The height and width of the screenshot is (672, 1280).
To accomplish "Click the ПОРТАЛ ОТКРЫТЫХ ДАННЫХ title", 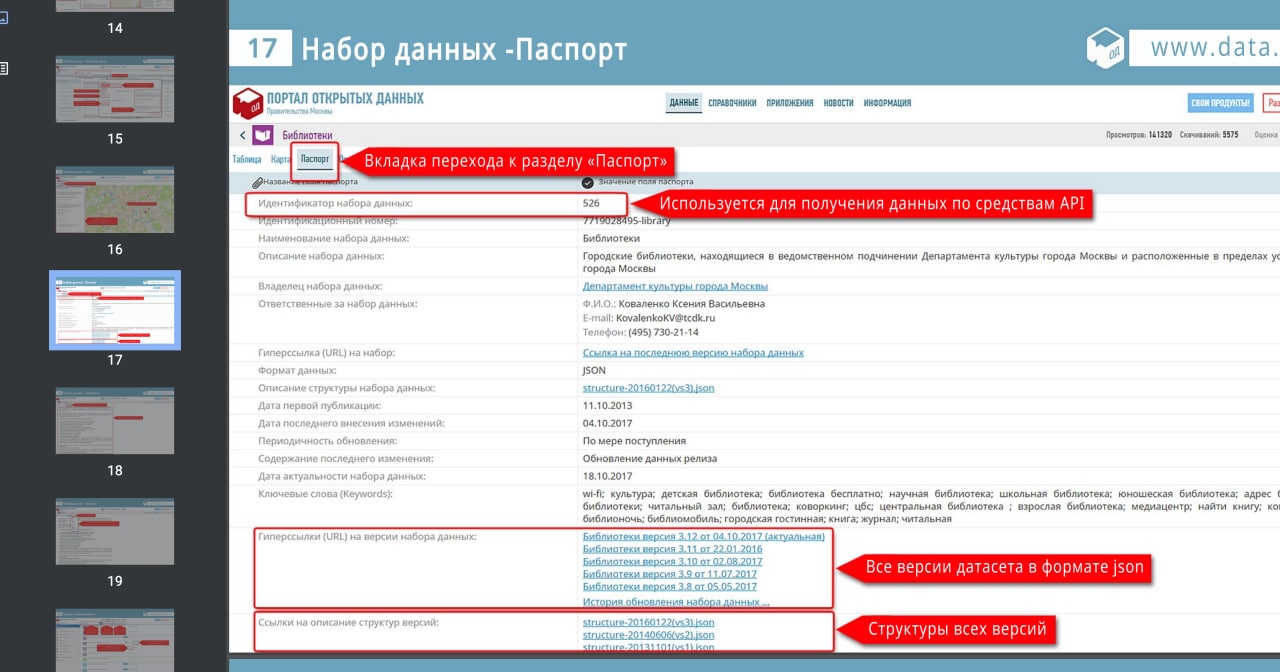I will 345,98.
